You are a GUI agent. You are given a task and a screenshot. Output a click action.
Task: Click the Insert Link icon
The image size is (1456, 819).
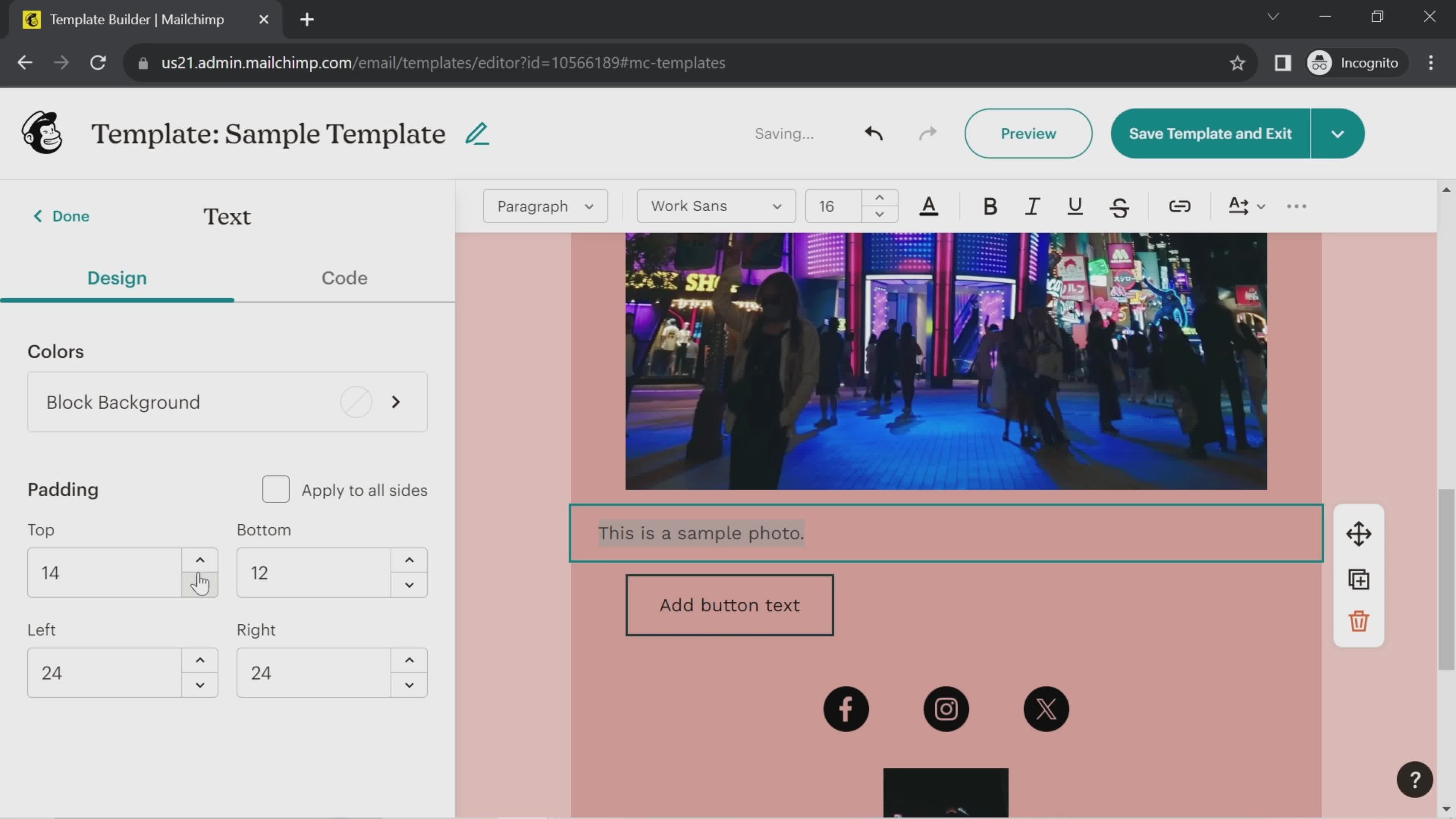[x=1181, y=206]
